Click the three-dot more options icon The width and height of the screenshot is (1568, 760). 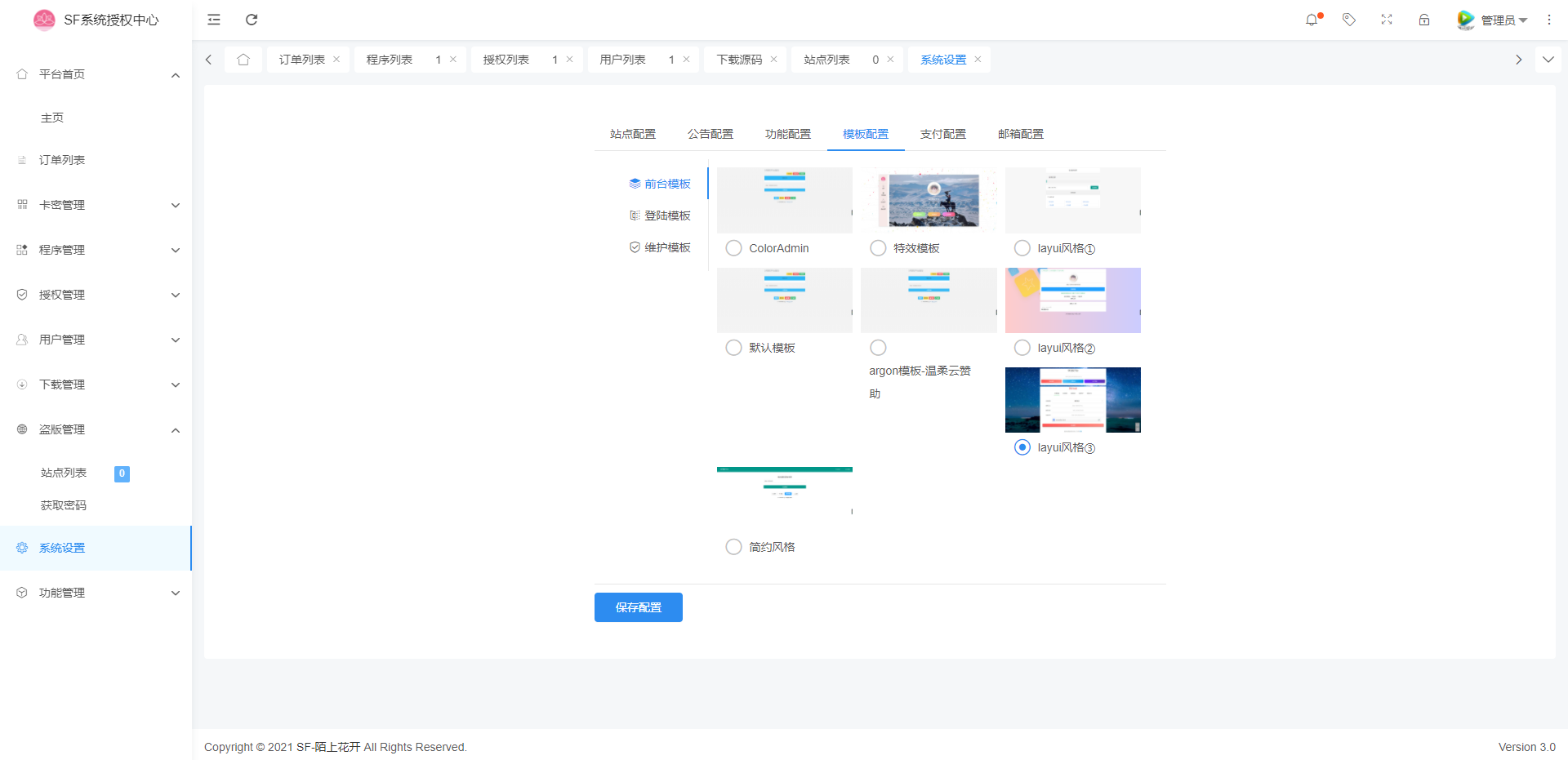[x=1549, y=20]
